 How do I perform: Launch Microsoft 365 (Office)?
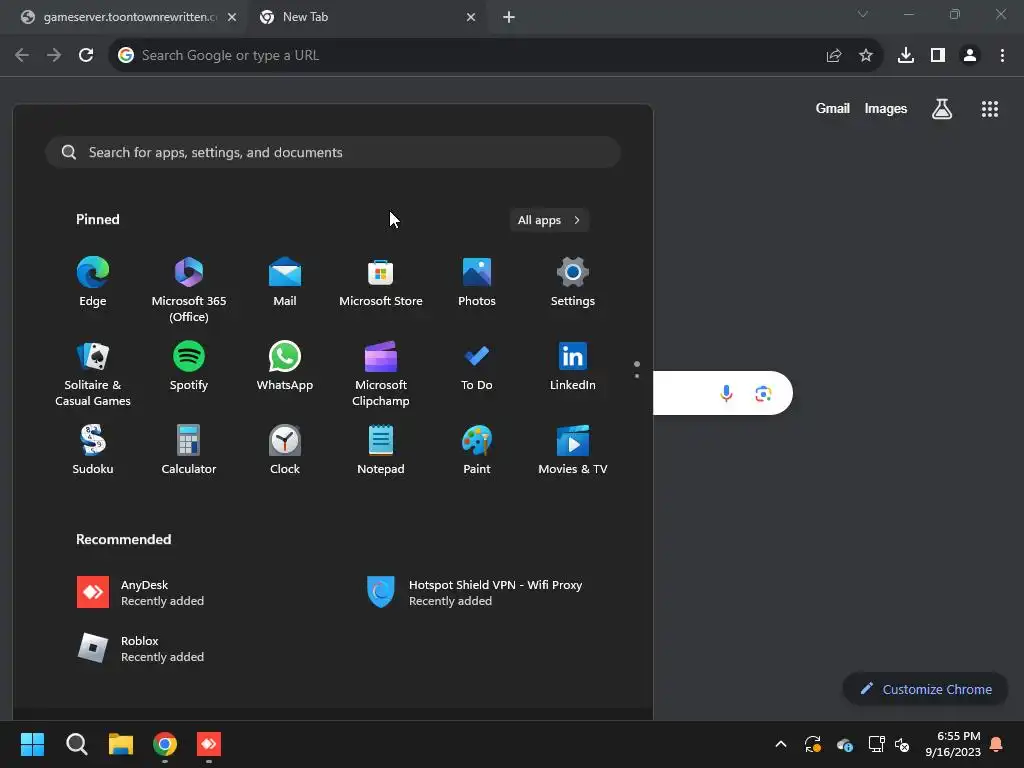point(189,290)
